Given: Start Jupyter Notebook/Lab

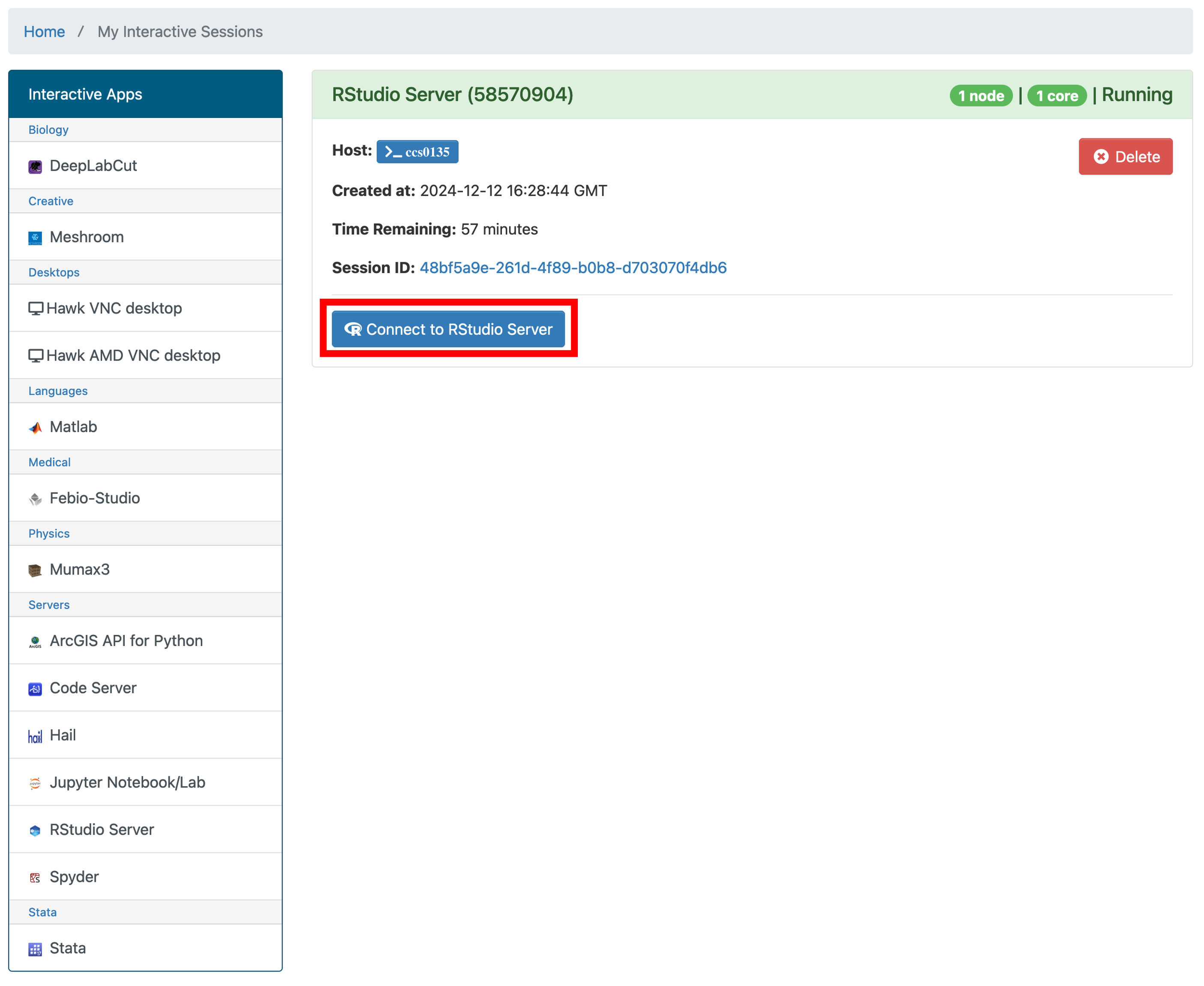Looking at the screenshot, I should pyautogui.click(x=145, y=782).
